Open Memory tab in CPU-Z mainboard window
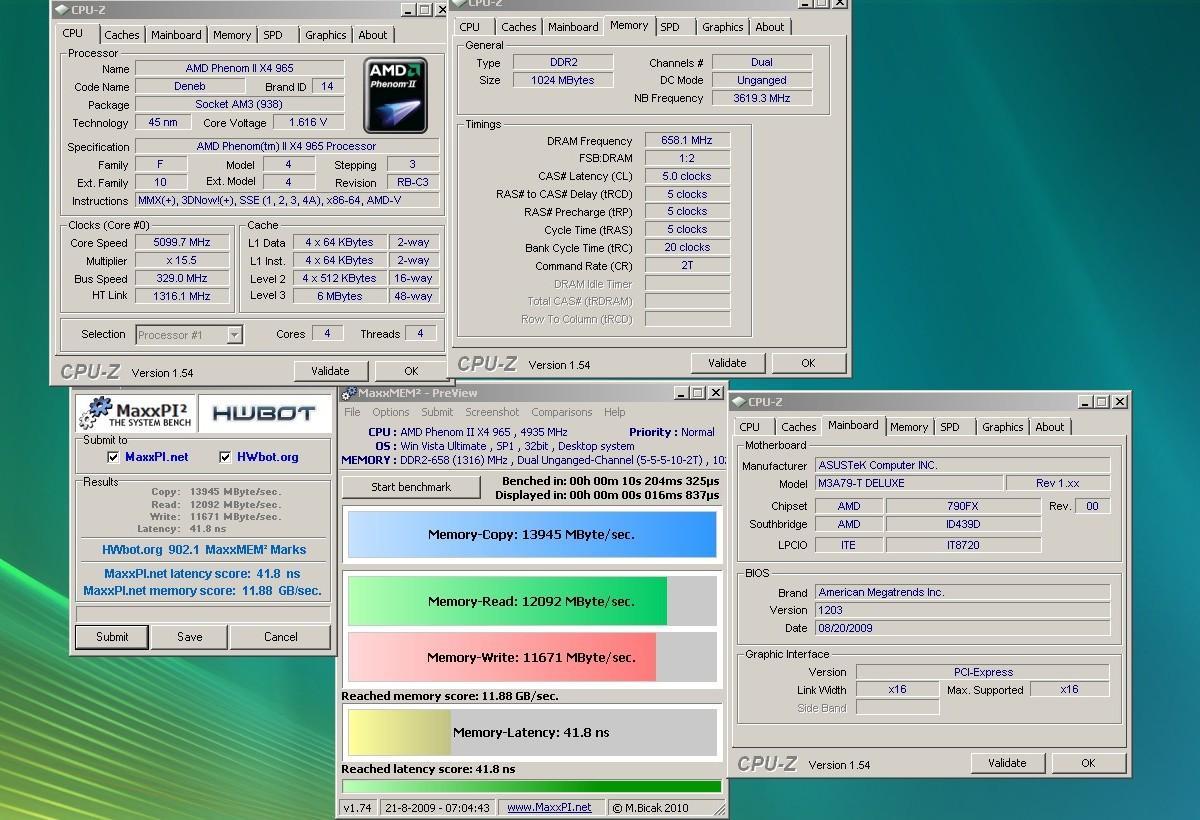 [909, 427]
